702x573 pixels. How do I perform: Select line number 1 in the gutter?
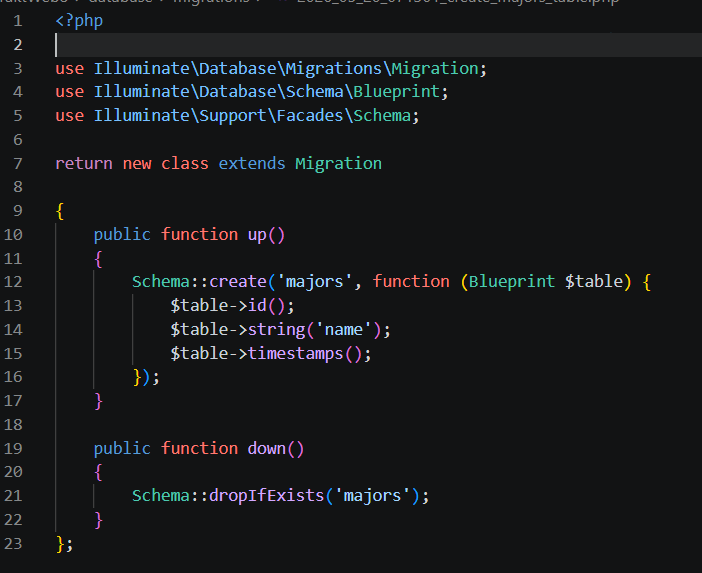[17, 21]
